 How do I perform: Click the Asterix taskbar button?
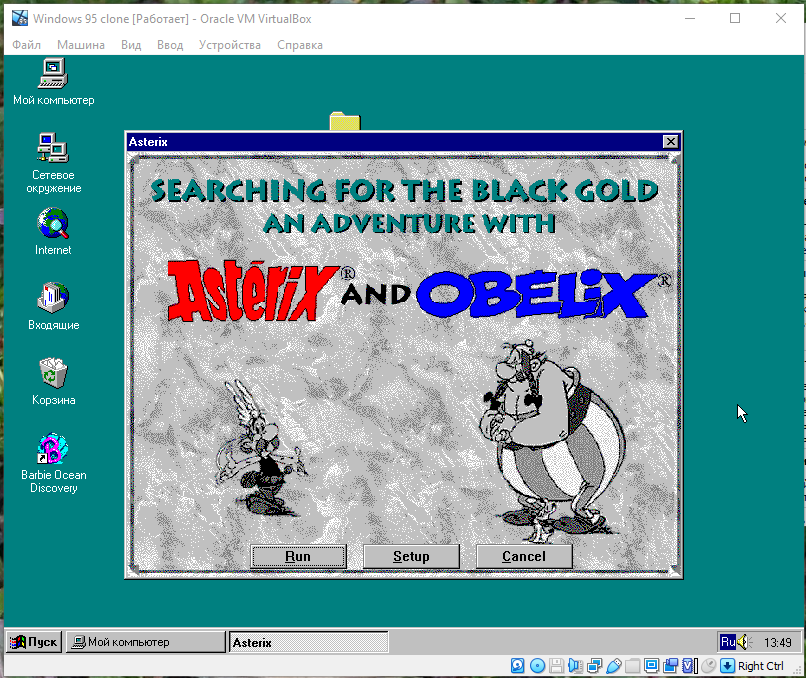click(308, 642)
